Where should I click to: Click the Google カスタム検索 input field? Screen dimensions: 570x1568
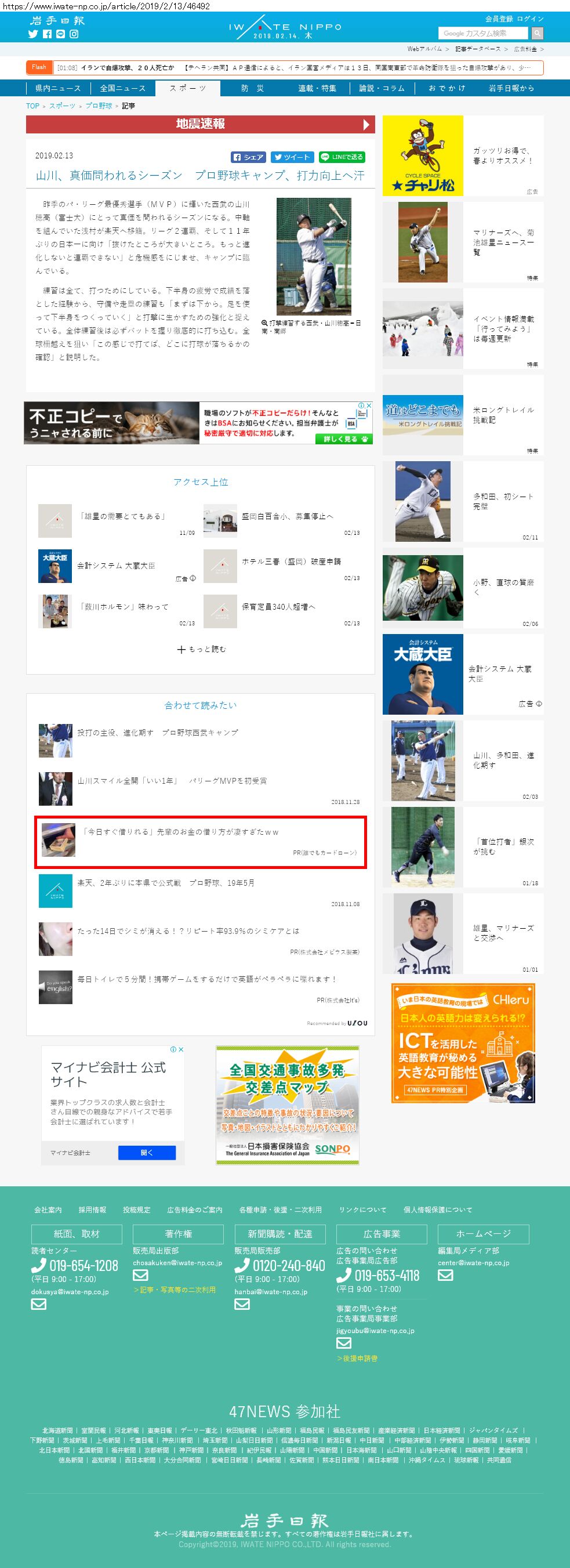(483, 33)
